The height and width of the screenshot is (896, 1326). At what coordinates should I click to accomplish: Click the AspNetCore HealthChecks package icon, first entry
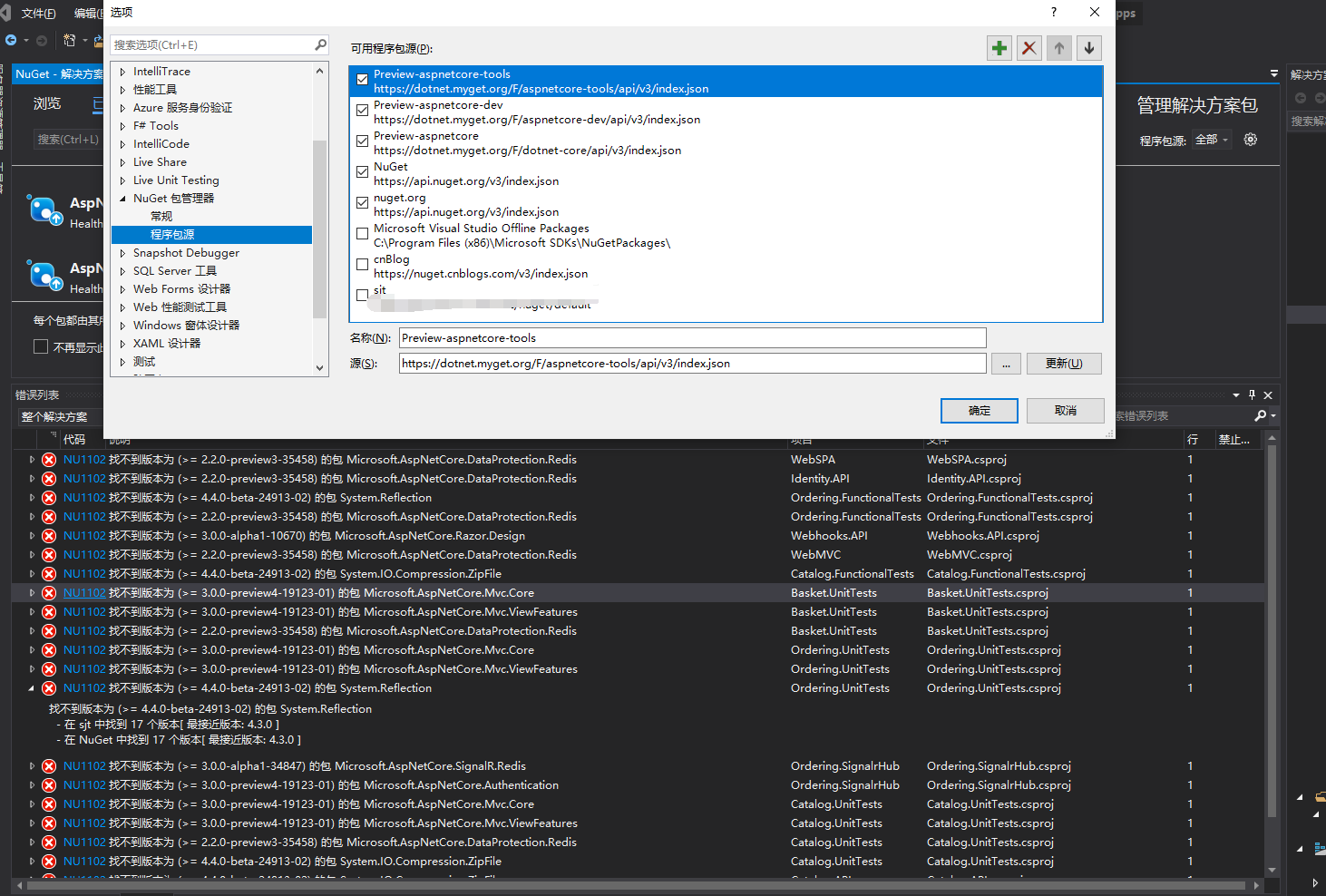click(x=44, y=210)
